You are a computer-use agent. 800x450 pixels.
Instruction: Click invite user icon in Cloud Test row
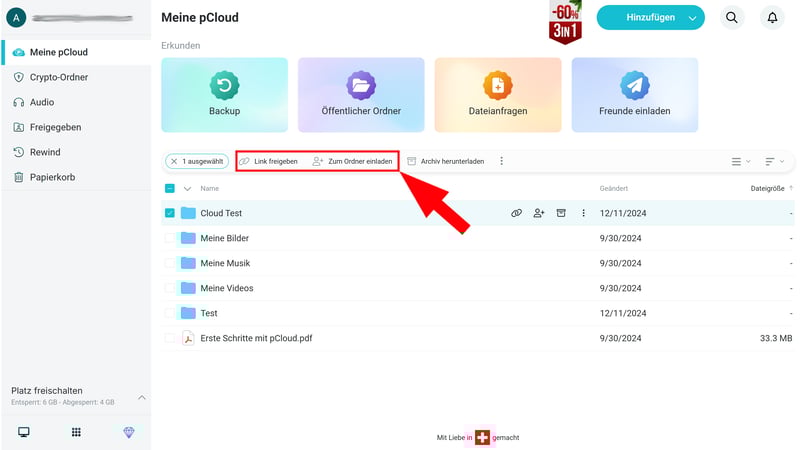tap(539, 213)
